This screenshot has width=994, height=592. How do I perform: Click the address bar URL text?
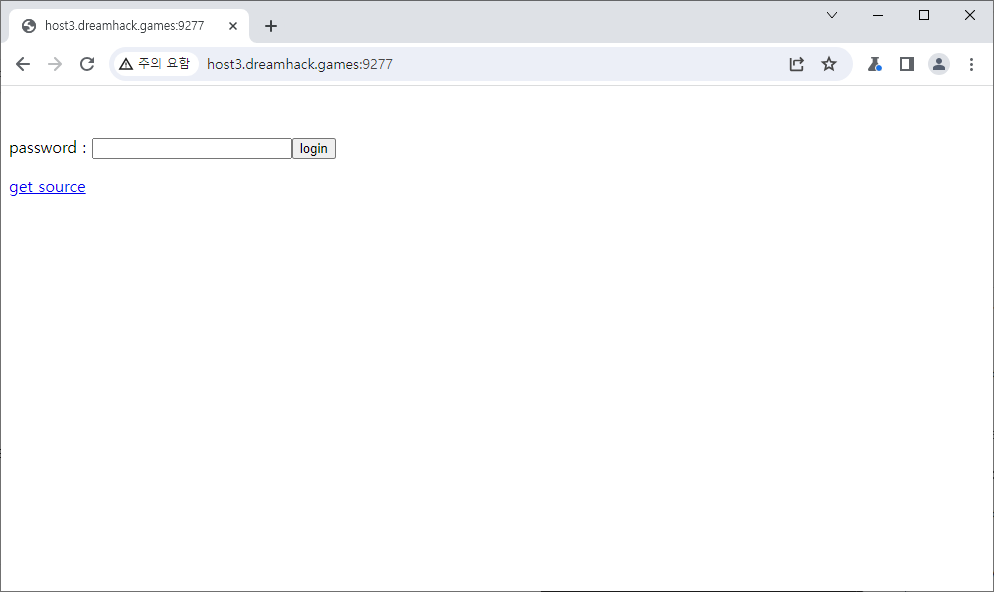point(300,64)
